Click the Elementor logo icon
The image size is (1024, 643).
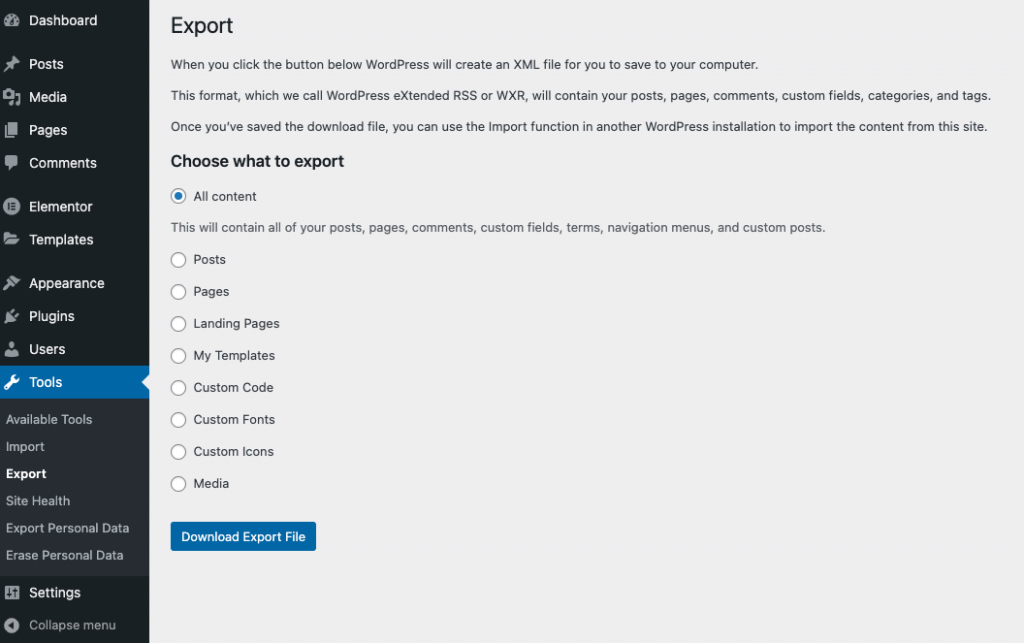click(x=12, y=207)
